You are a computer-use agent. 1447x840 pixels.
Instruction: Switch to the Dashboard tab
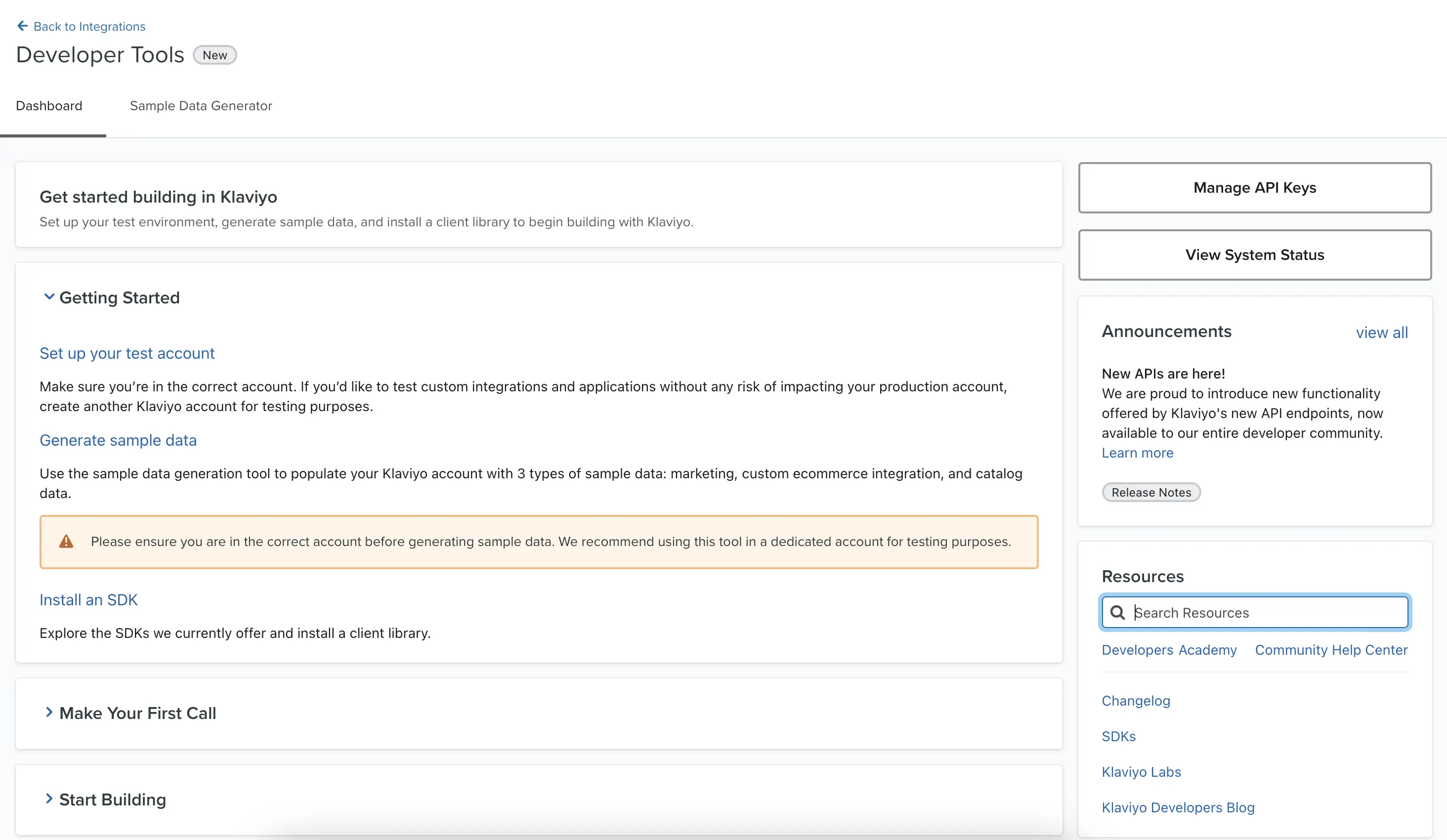(x=49, y=106)
